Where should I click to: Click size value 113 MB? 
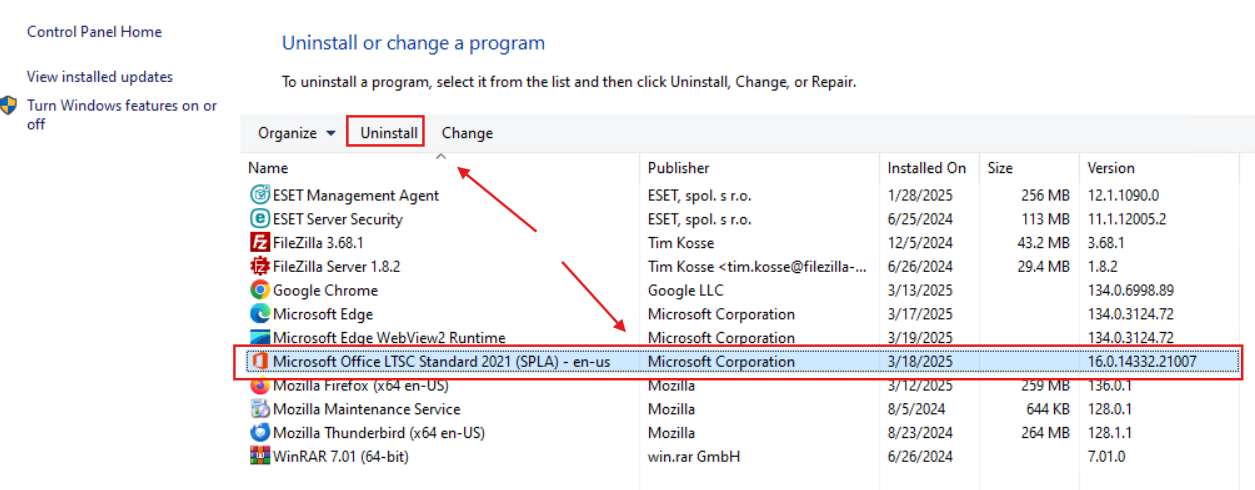pos(1046,219)
